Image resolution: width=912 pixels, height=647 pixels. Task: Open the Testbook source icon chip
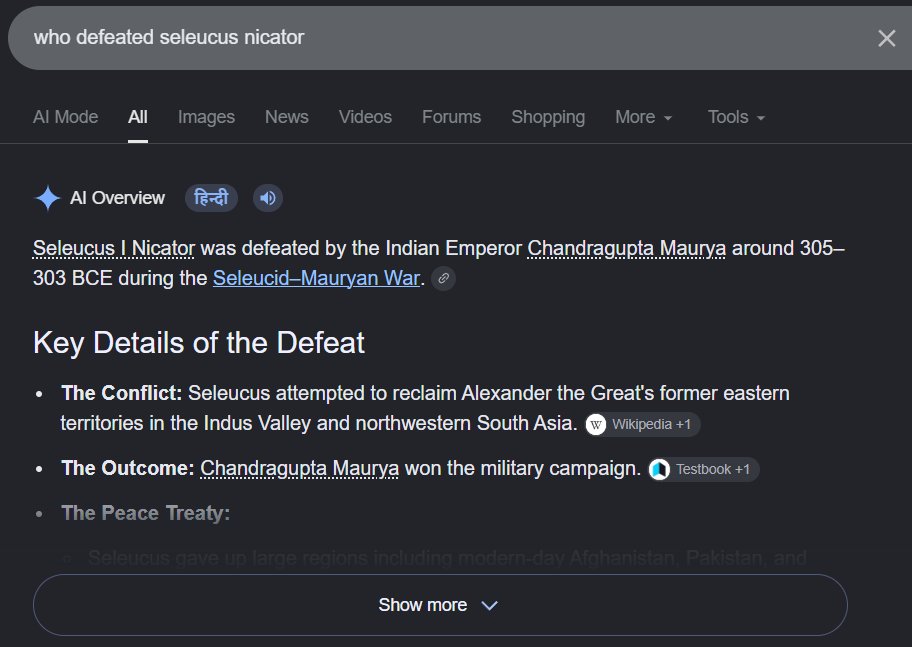(x=703, y=470)
